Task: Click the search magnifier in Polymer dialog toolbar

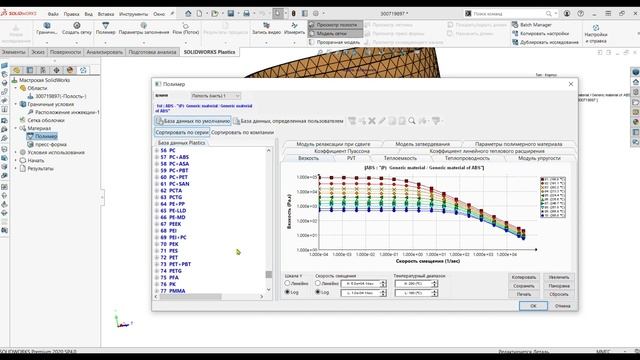Action: pos(412,121)
